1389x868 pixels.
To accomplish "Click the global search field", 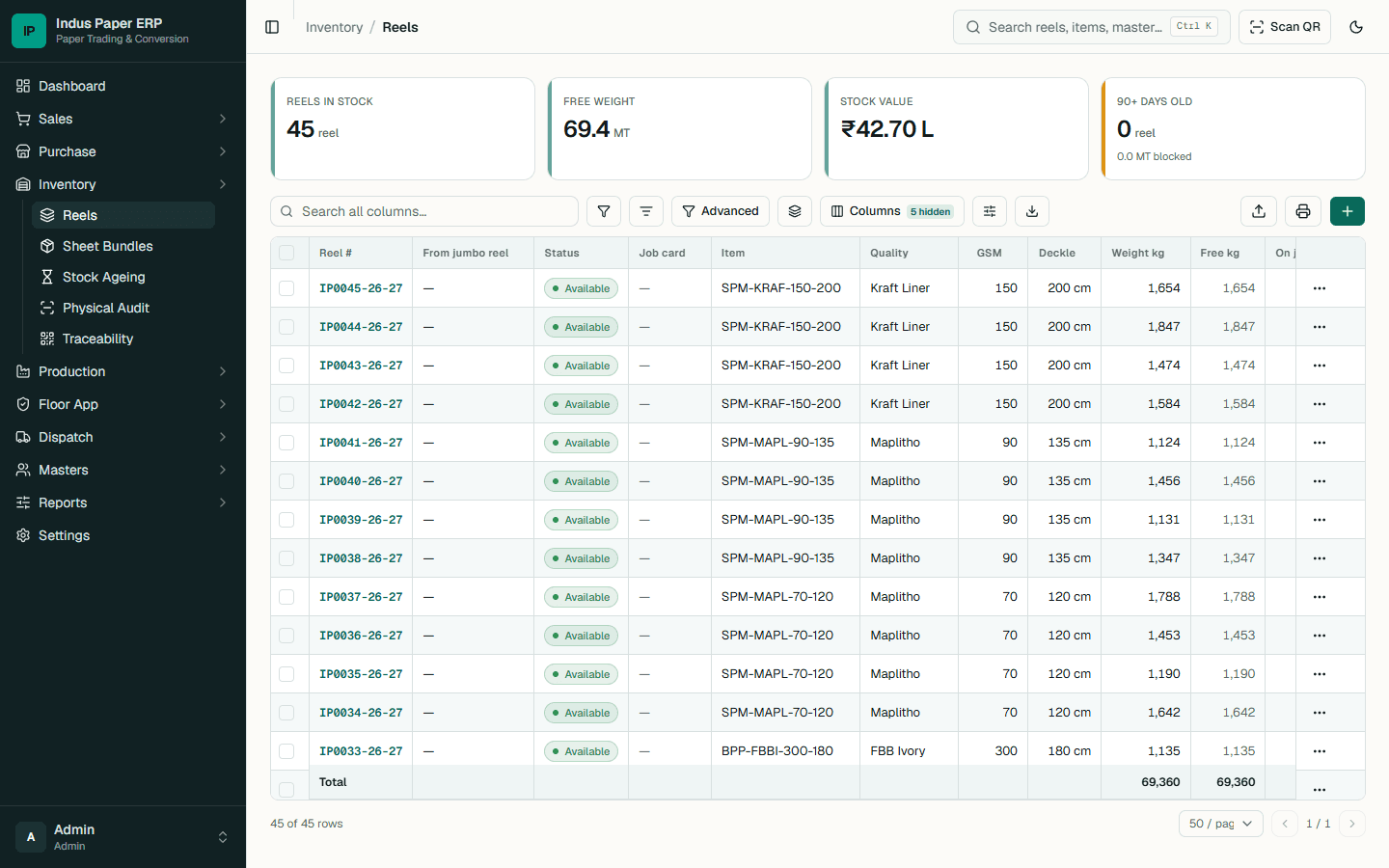I will (1092, 27).
